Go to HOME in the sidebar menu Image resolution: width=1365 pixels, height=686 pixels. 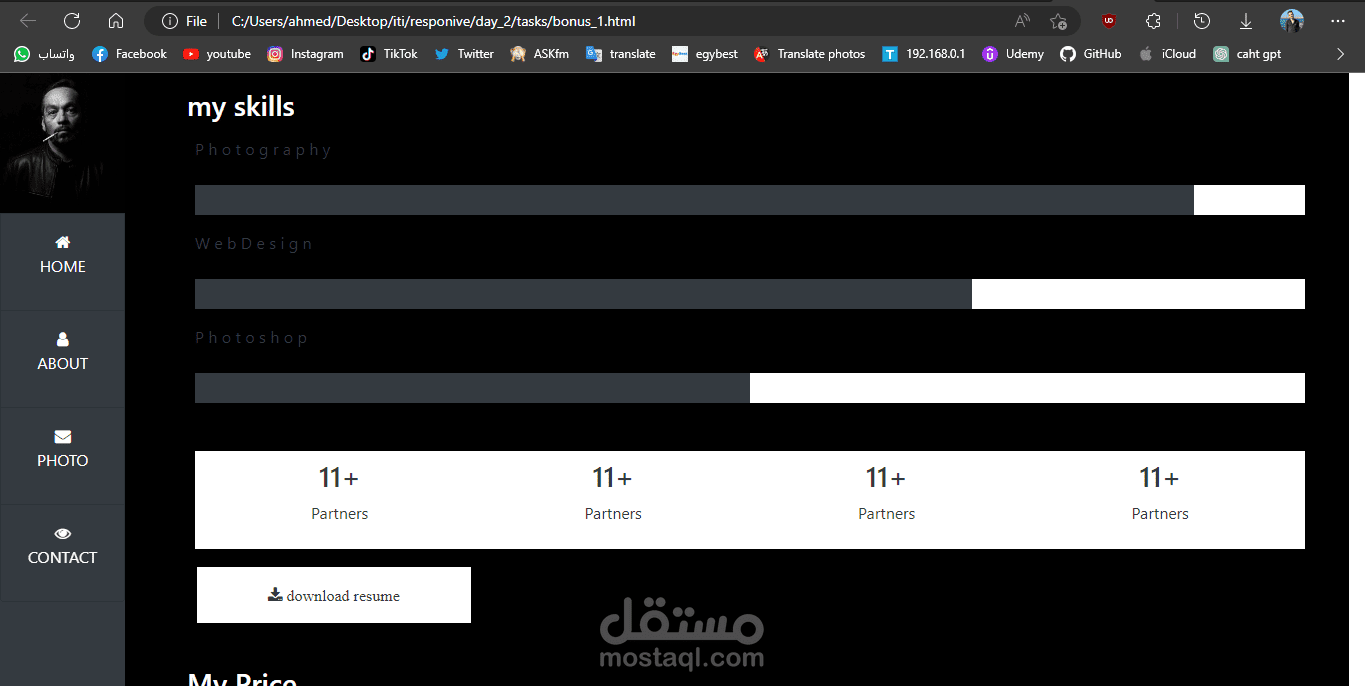click(x=62, y=266)
